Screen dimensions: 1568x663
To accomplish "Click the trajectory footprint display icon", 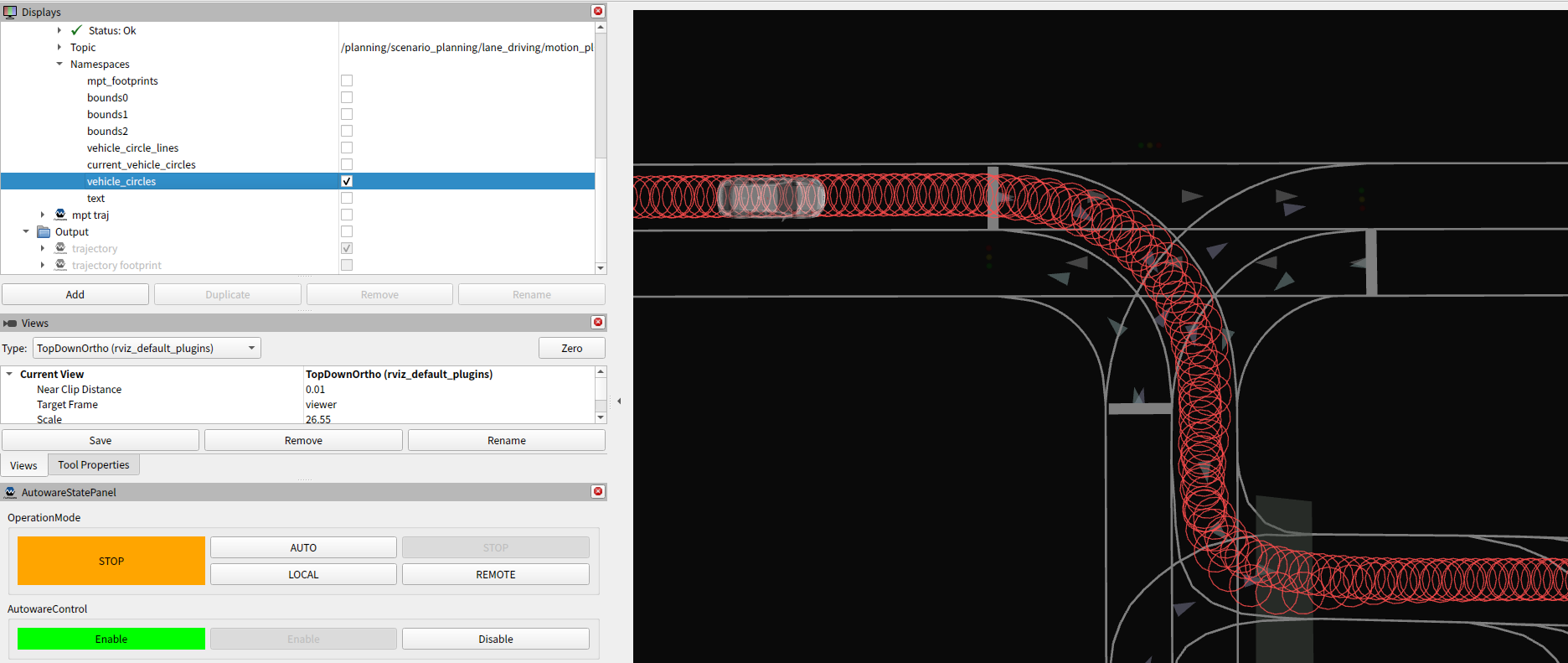I will coord(60,265).
